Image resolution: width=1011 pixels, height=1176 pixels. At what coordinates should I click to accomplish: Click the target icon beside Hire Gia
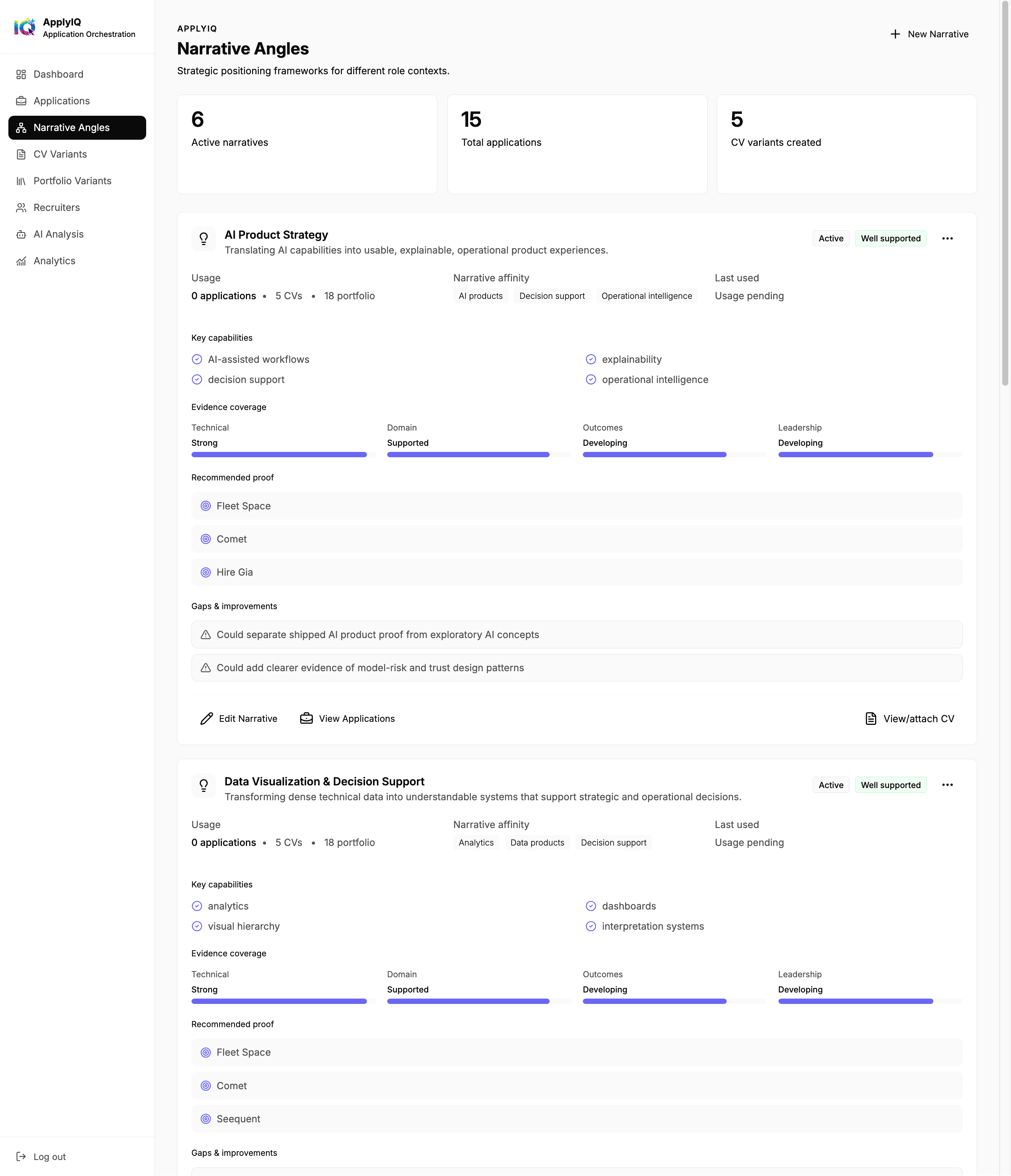pos(206,572)
